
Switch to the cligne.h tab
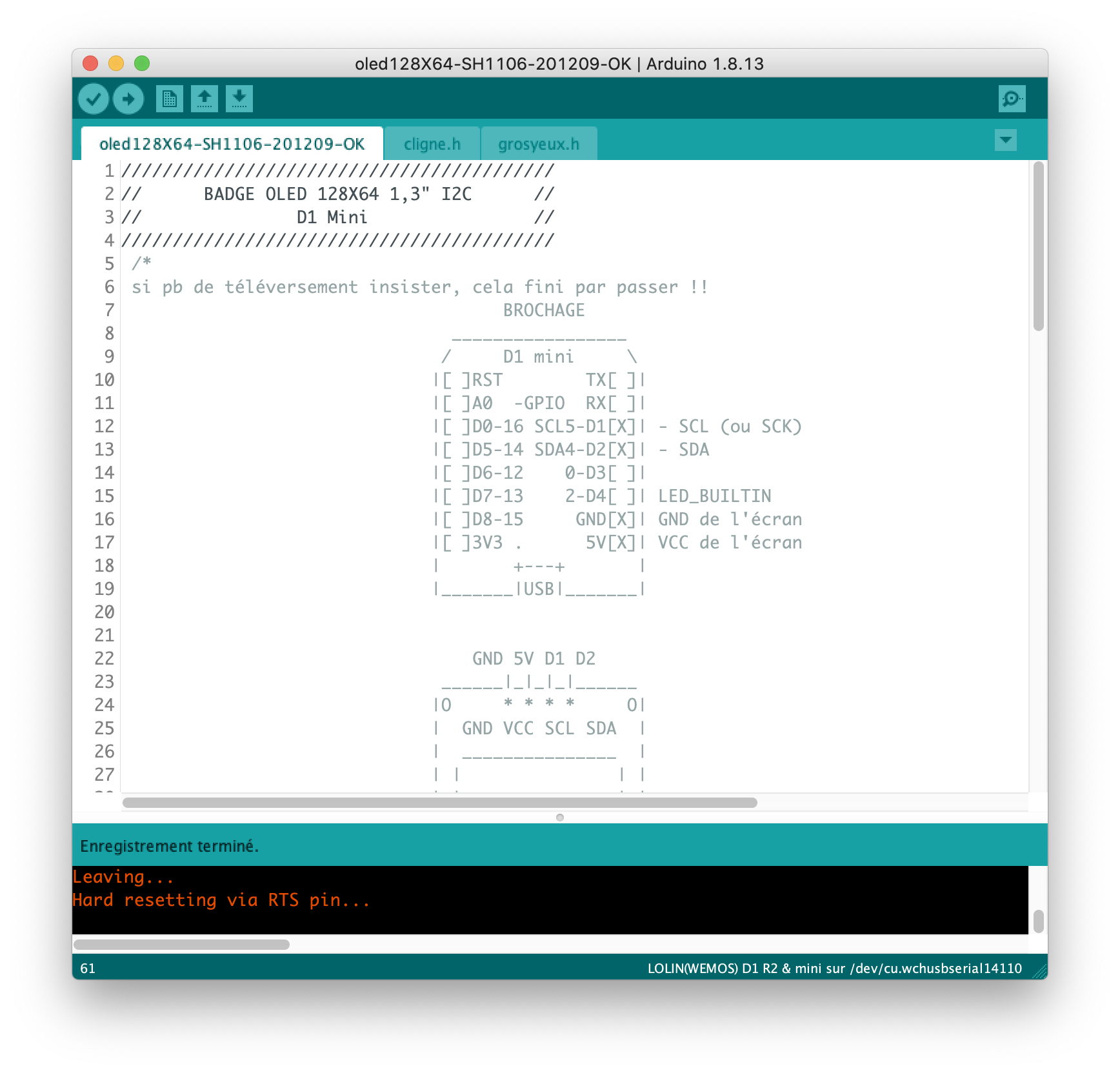point(432,144)
